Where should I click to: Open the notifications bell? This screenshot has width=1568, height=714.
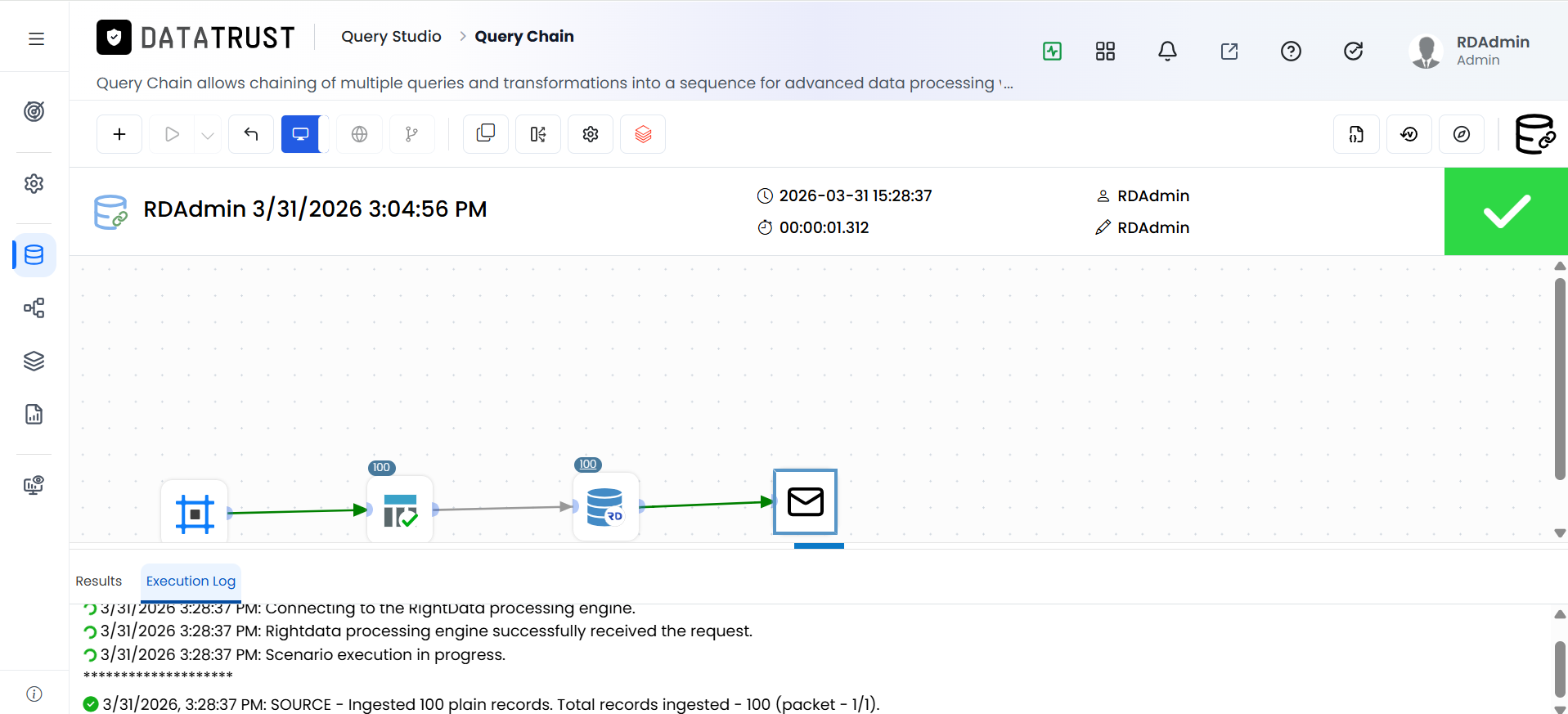(x=1167, y=52)
